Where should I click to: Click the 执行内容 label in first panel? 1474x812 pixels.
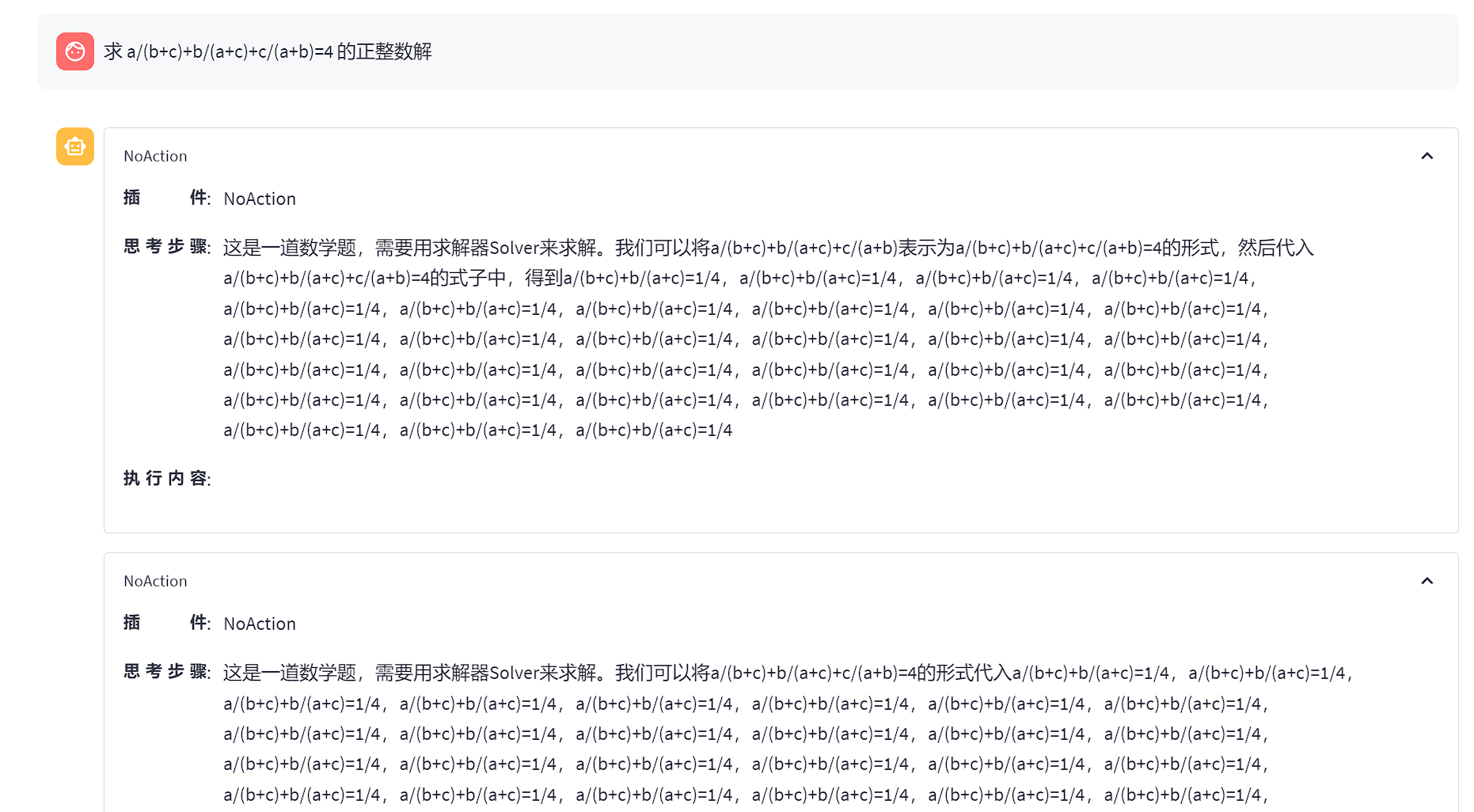(x=166, y=478)
